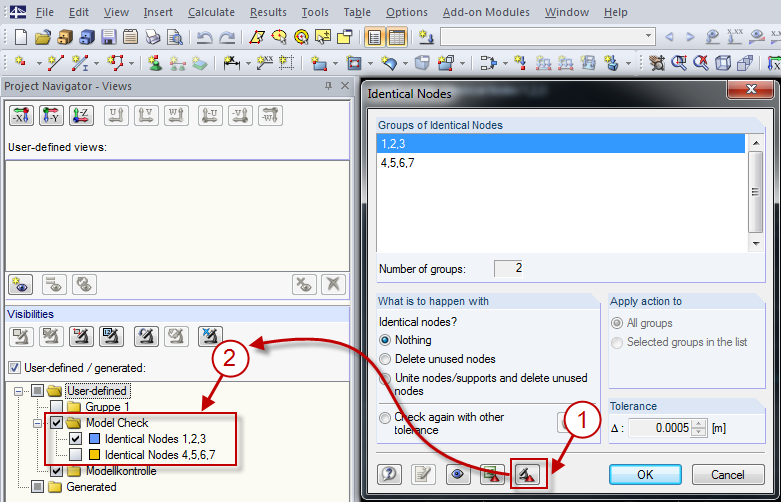The image size is (781, 502).
Task: Open the Add-on Modules menu
Action: pyautogui.click(x=486, y=12)
